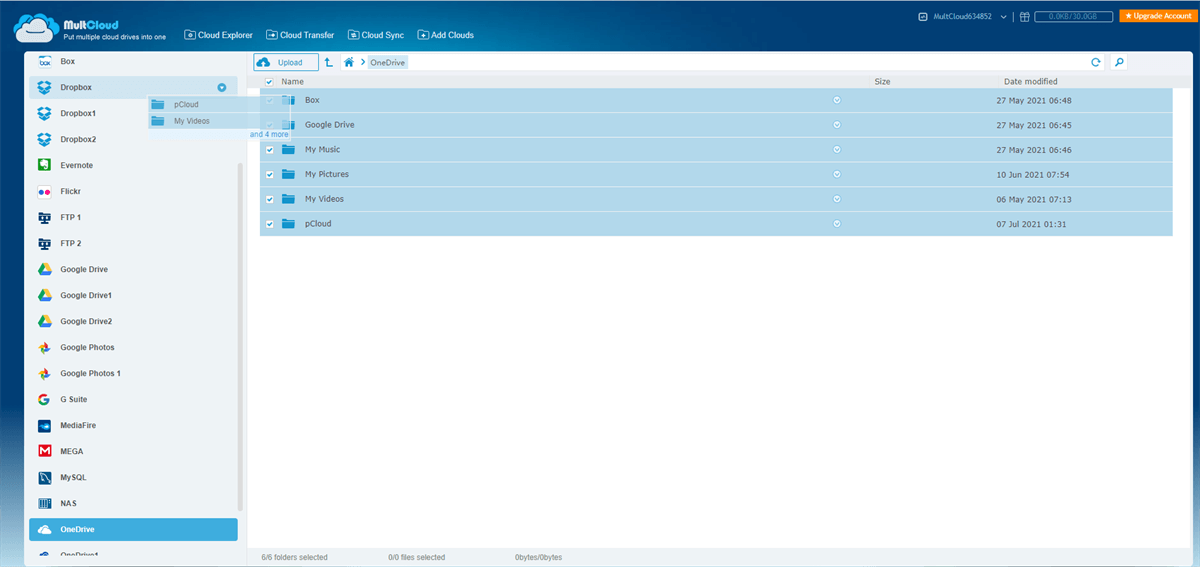The width and height of the screenshot is (1200, 567).
Task: Click the pCloud folder icon in list
Action: [288, 224]
